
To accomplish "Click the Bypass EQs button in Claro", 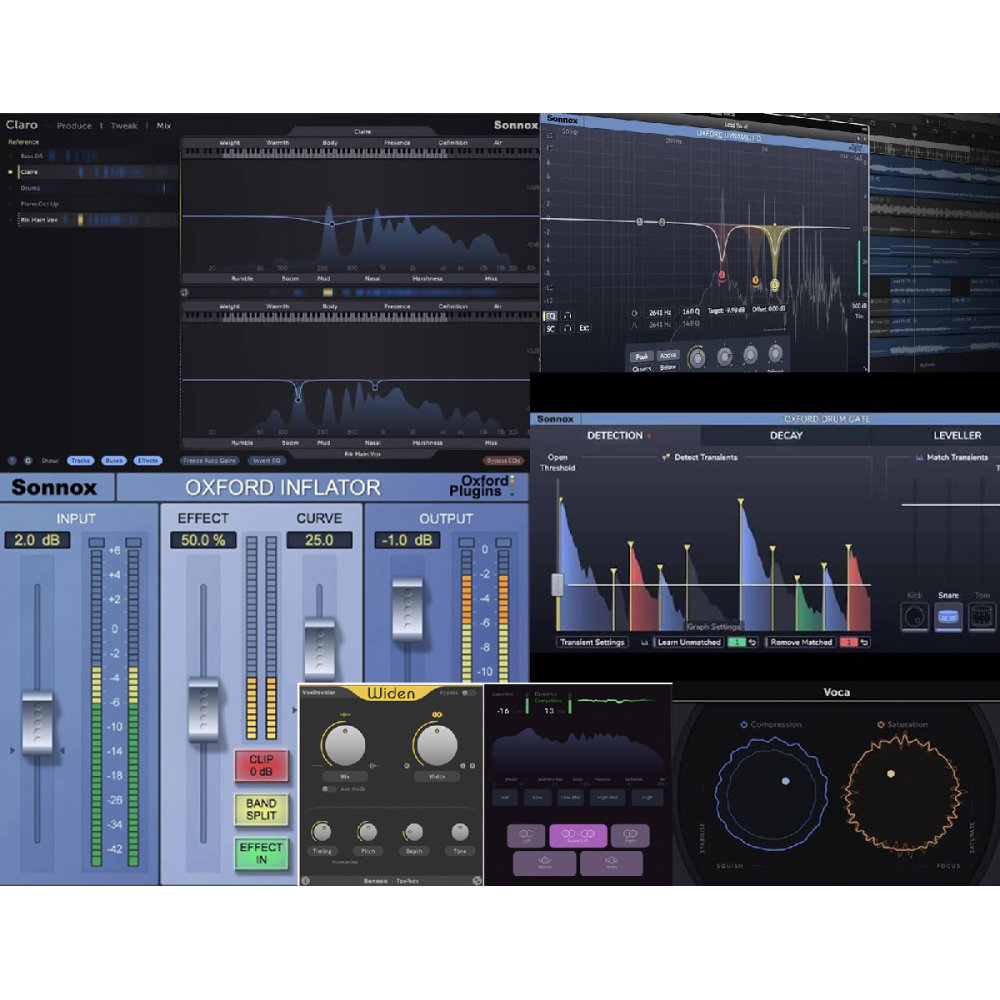I will pyautogui.click(x=504, y=460).
